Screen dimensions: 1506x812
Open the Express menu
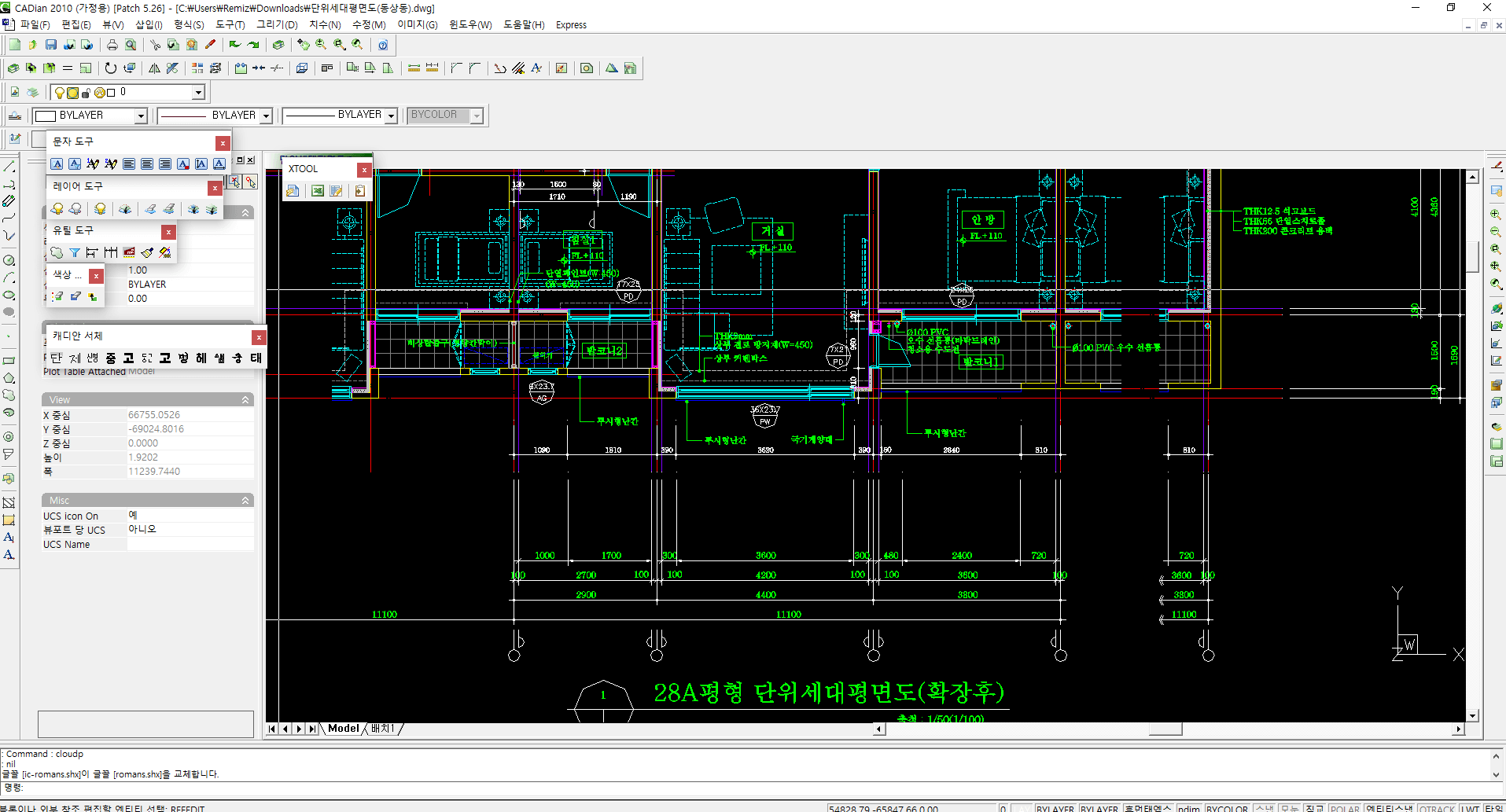coord(571,24)
